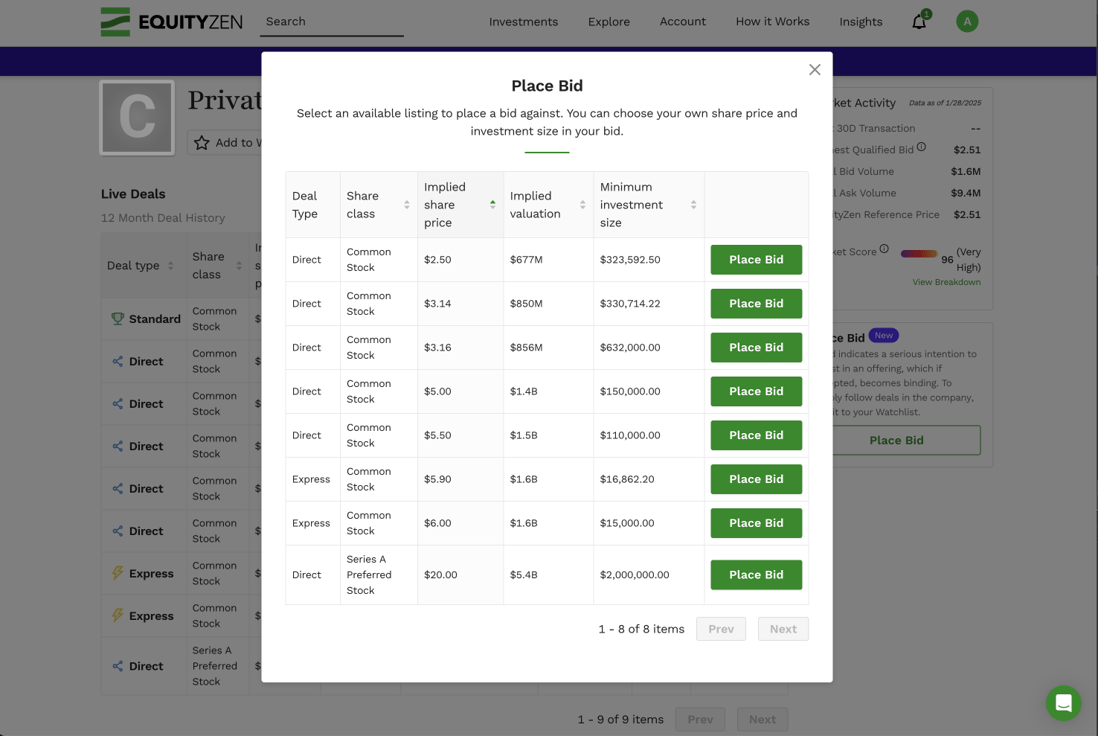Image resolution: width=1098 pixels, height=736 pixels.
Task: Click the Add to Watchlist star icon
Action: (203, 142)
